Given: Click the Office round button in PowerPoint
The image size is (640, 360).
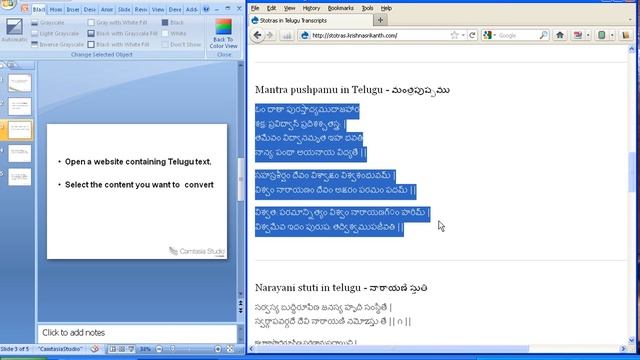Looking at the screenshot, I should (8, 5).
